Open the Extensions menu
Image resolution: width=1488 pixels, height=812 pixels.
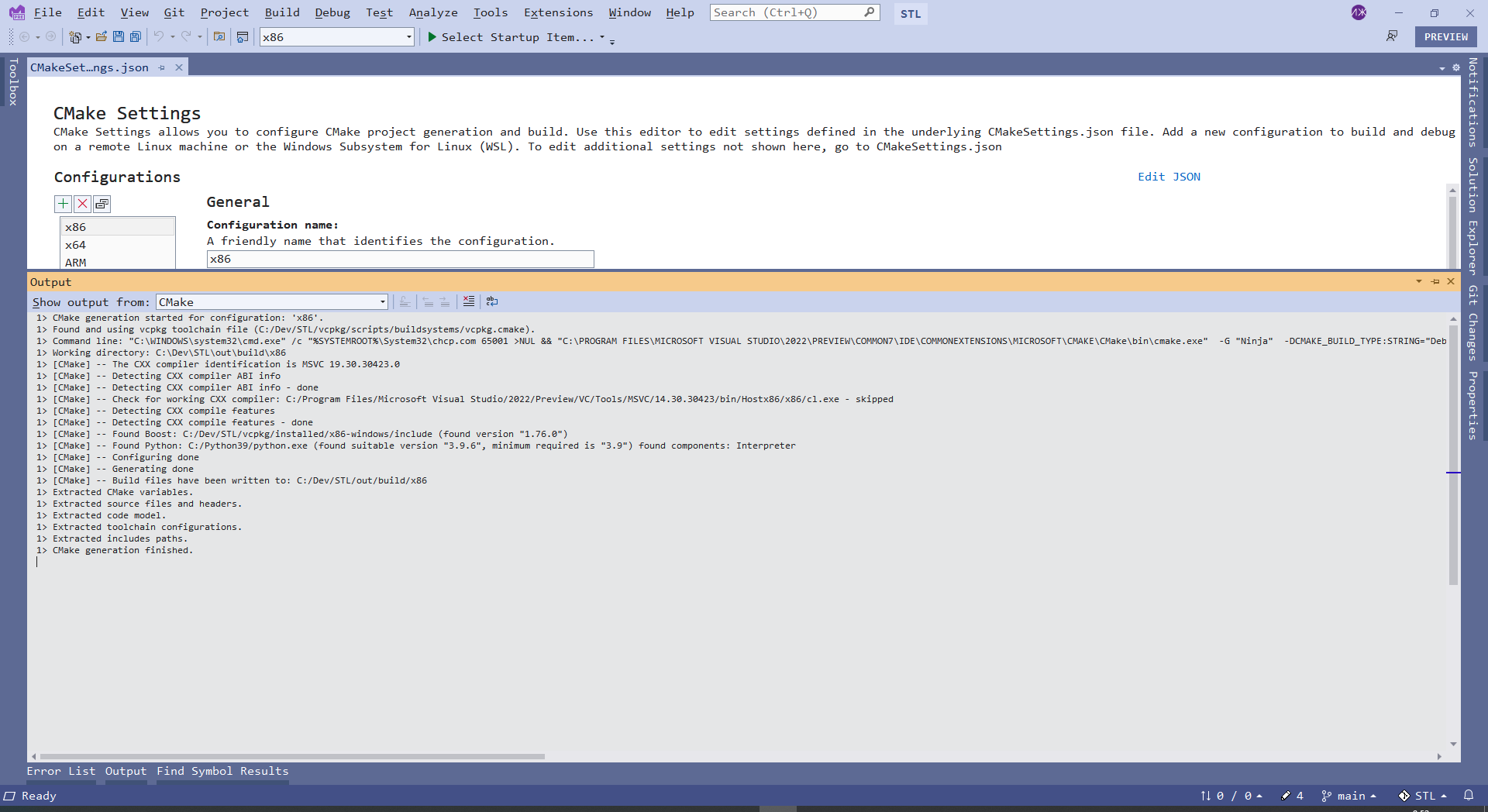pos(558,12)
